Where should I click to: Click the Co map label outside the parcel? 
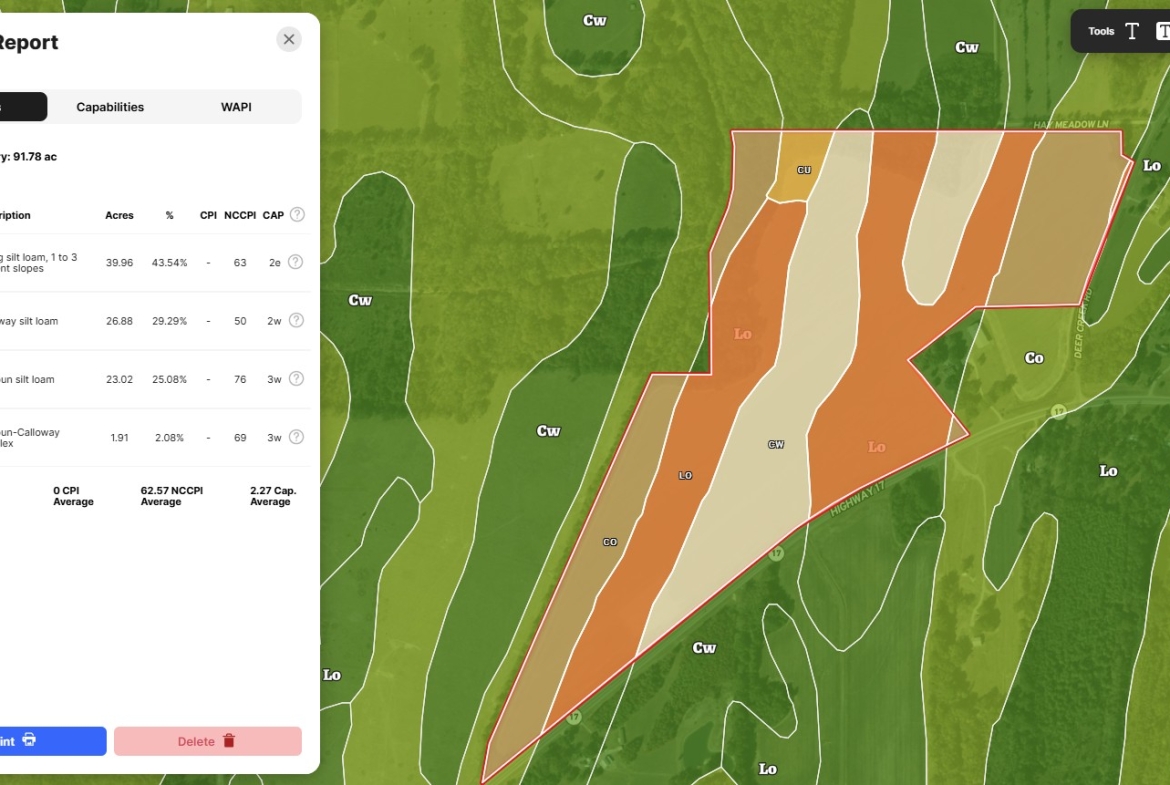(1034, 358)
